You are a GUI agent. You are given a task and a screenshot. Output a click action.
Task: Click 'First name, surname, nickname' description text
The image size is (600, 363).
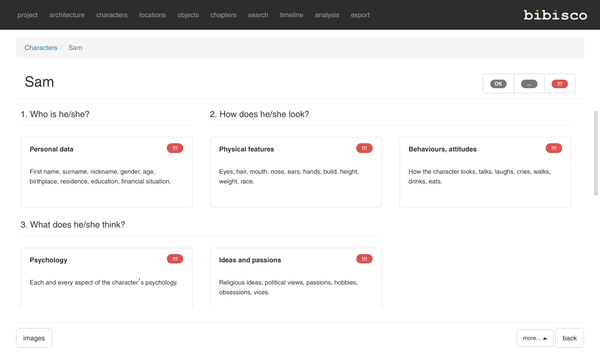100,176
